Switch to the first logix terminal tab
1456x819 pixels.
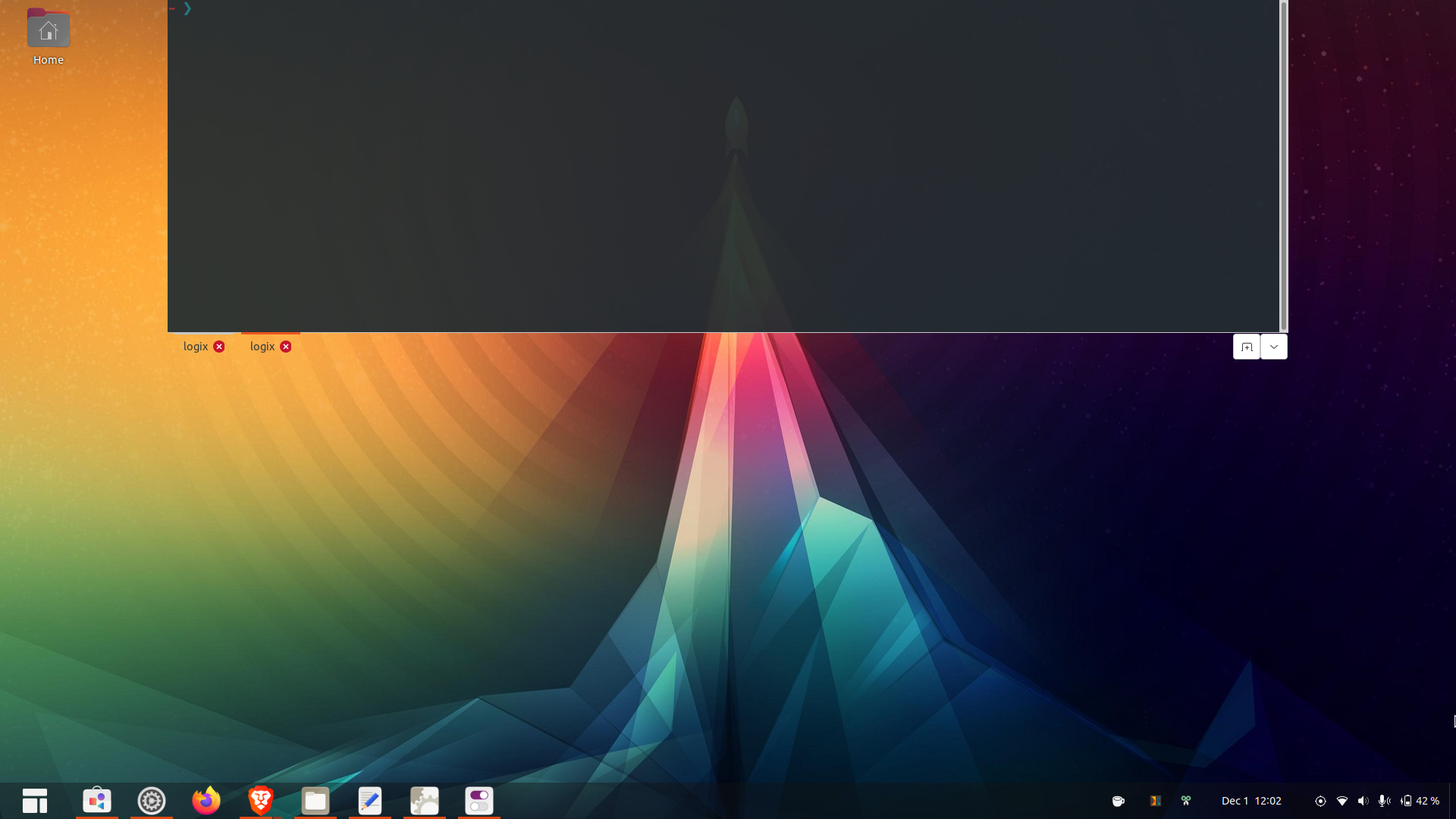pyautogui.click(x=196, y=347)
